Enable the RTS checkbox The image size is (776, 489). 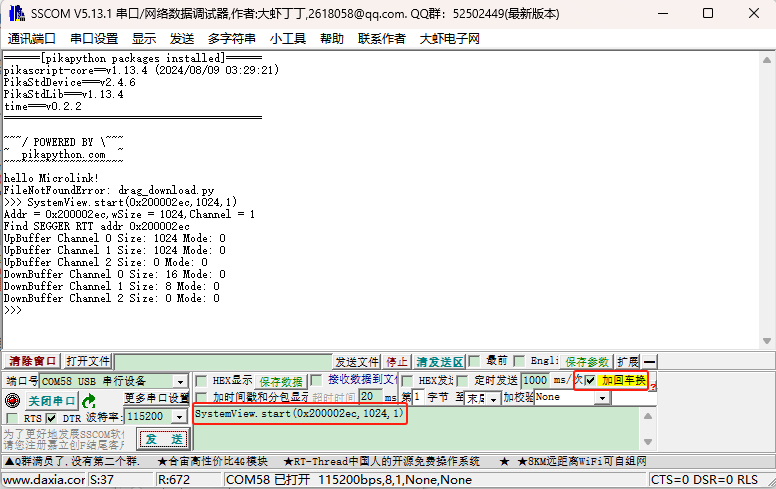[x=12, y=418]
